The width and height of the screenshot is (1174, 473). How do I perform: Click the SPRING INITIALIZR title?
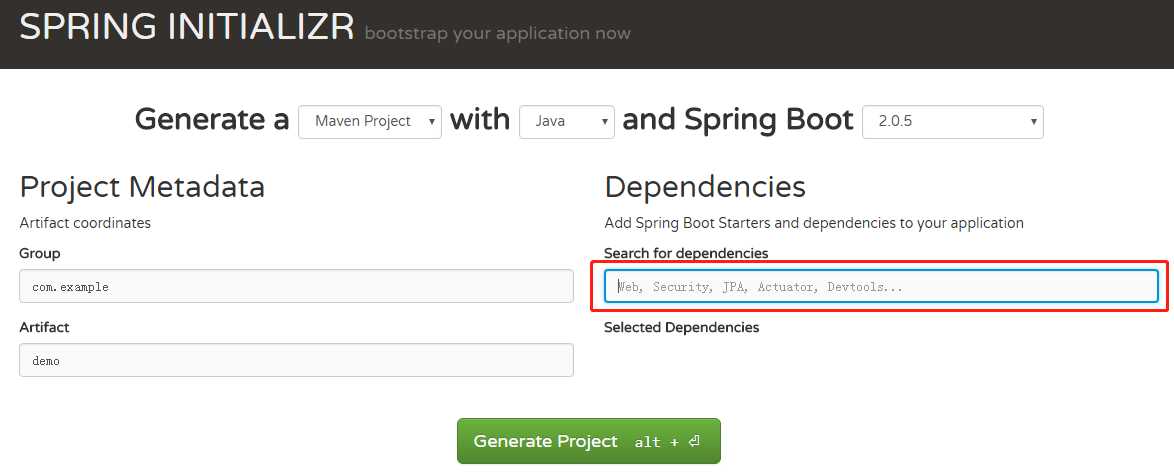pos(186,28)
